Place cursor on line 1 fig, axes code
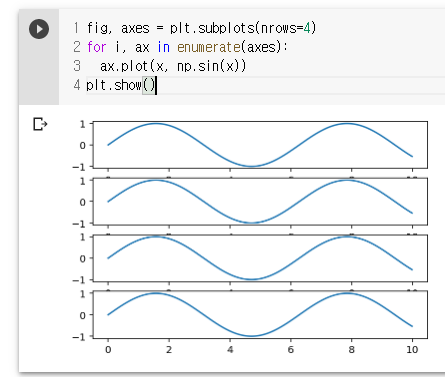Viewport: 445px width, 377px height. [201, 28]
